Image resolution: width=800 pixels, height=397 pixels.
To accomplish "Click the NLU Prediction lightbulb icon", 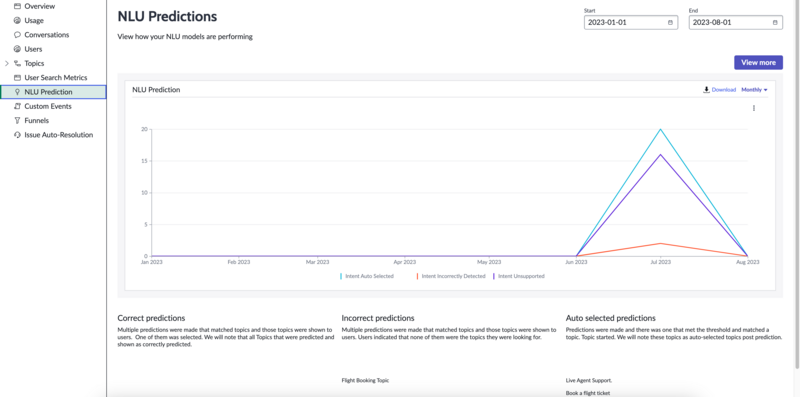I will [17, 92].
